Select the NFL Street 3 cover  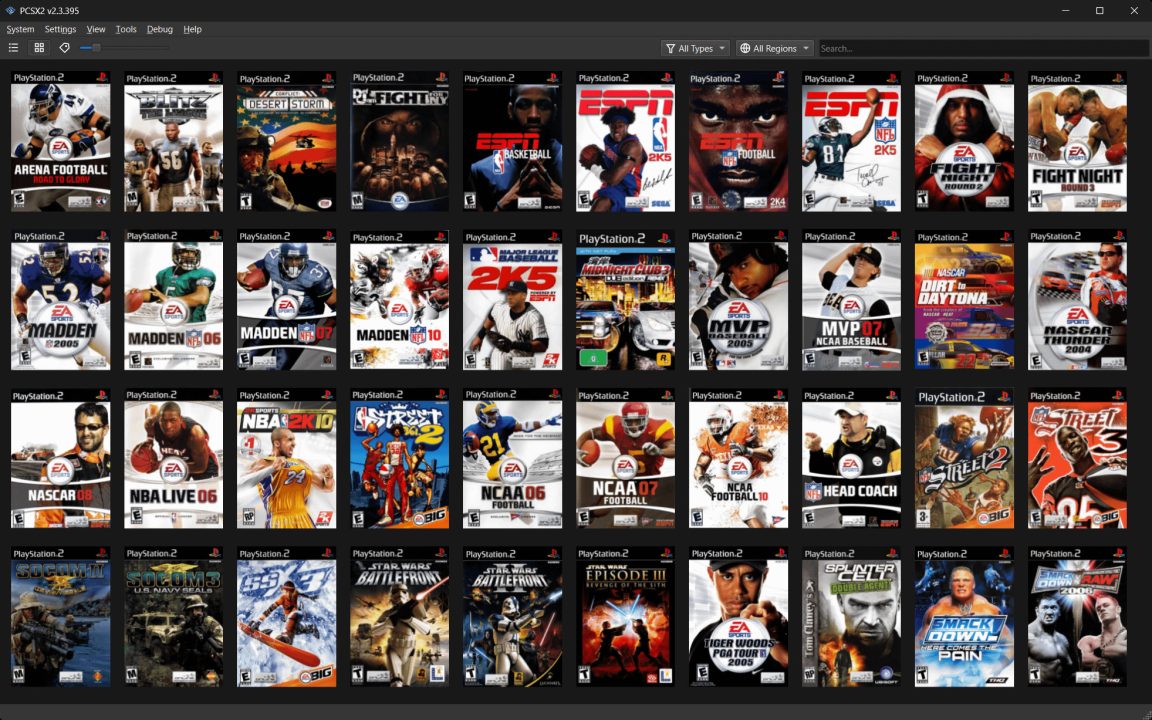(1078, 458)
